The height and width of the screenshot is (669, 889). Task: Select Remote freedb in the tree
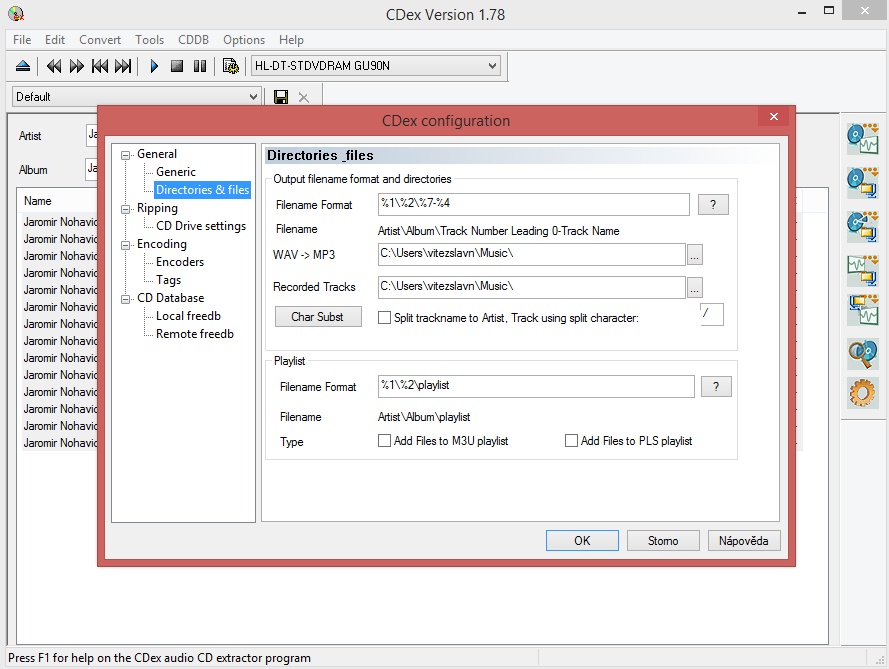click(x=194, y=334)
